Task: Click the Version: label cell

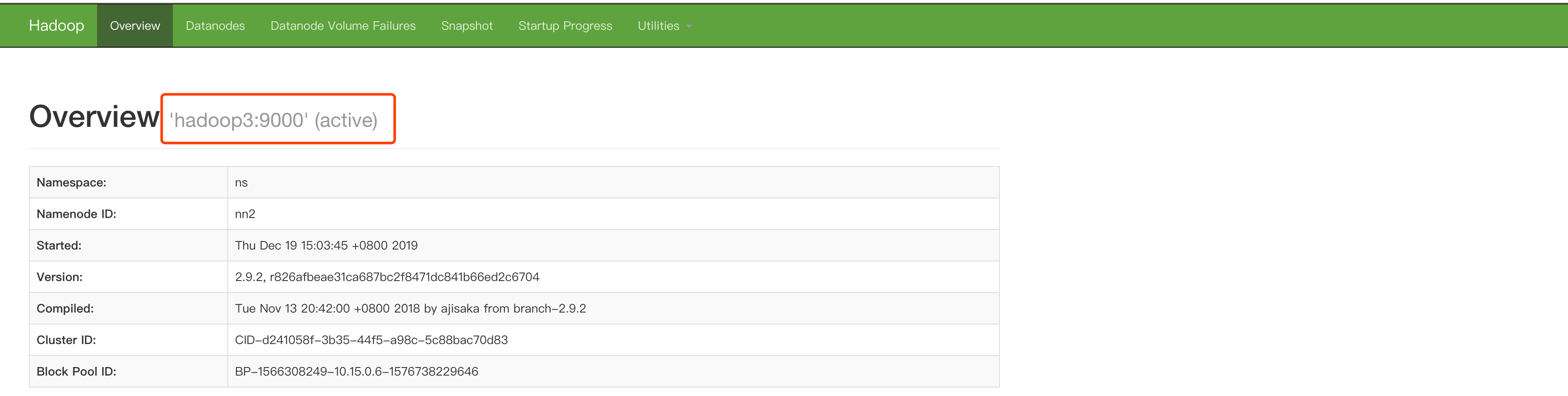Action: pos(129,277)
